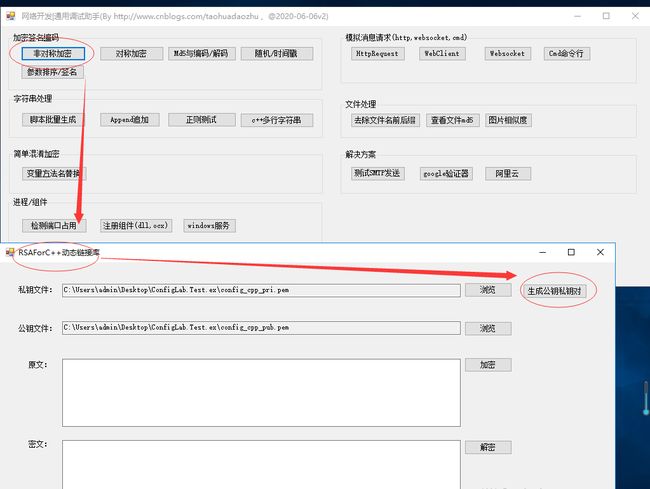The image size is (650, 489).
Task: Browse for the 私钥文件 private key file
Action: tap(488, 290)
